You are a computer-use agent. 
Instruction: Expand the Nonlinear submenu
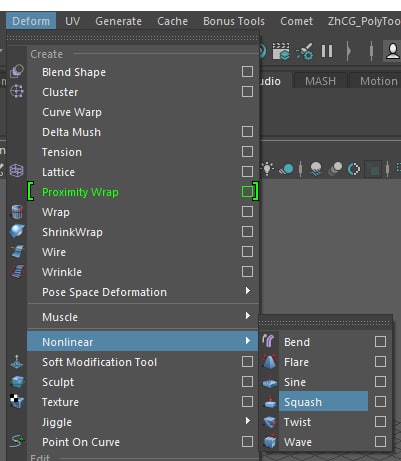tap(143, 341)
